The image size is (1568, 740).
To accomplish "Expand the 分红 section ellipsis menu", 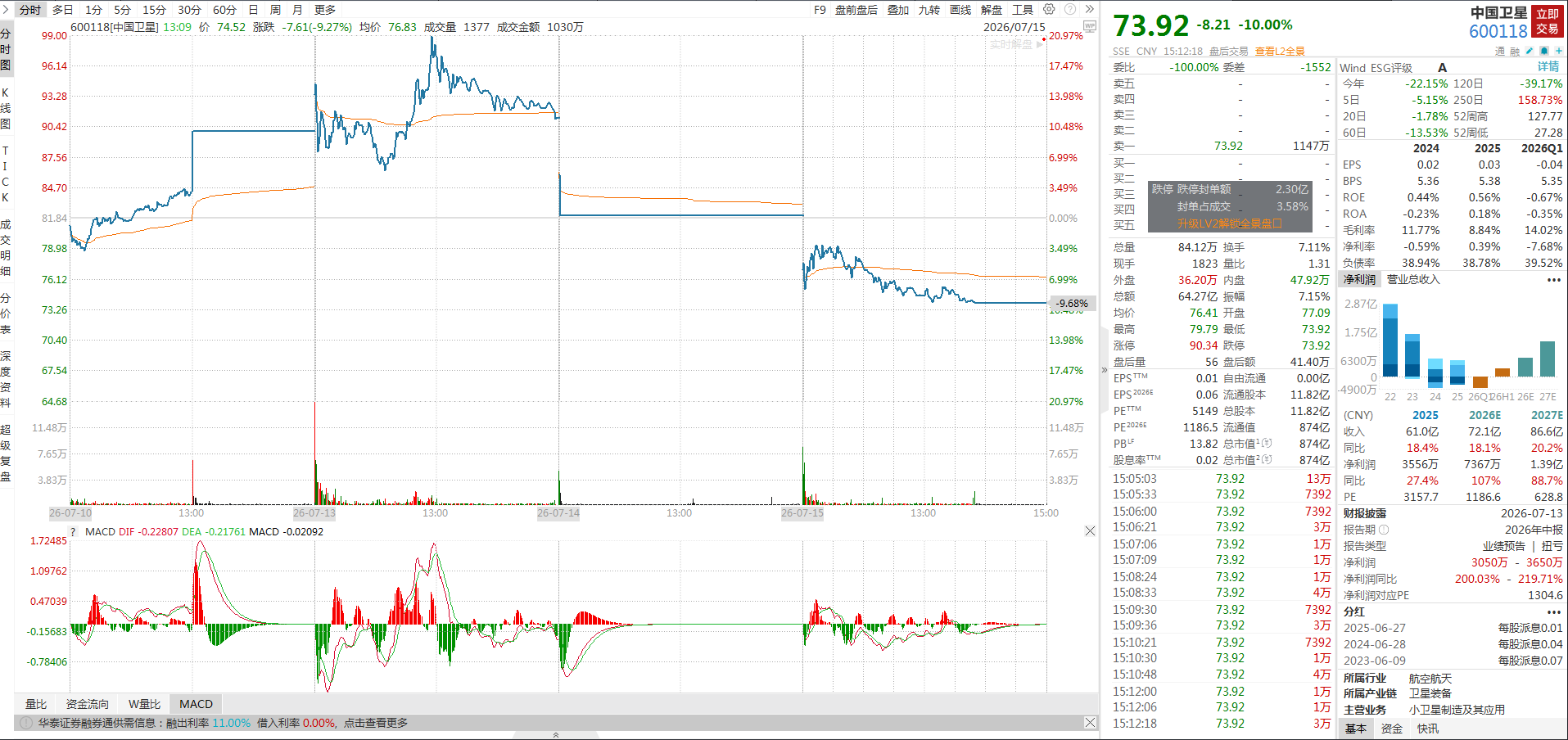I will (1553, 611).
